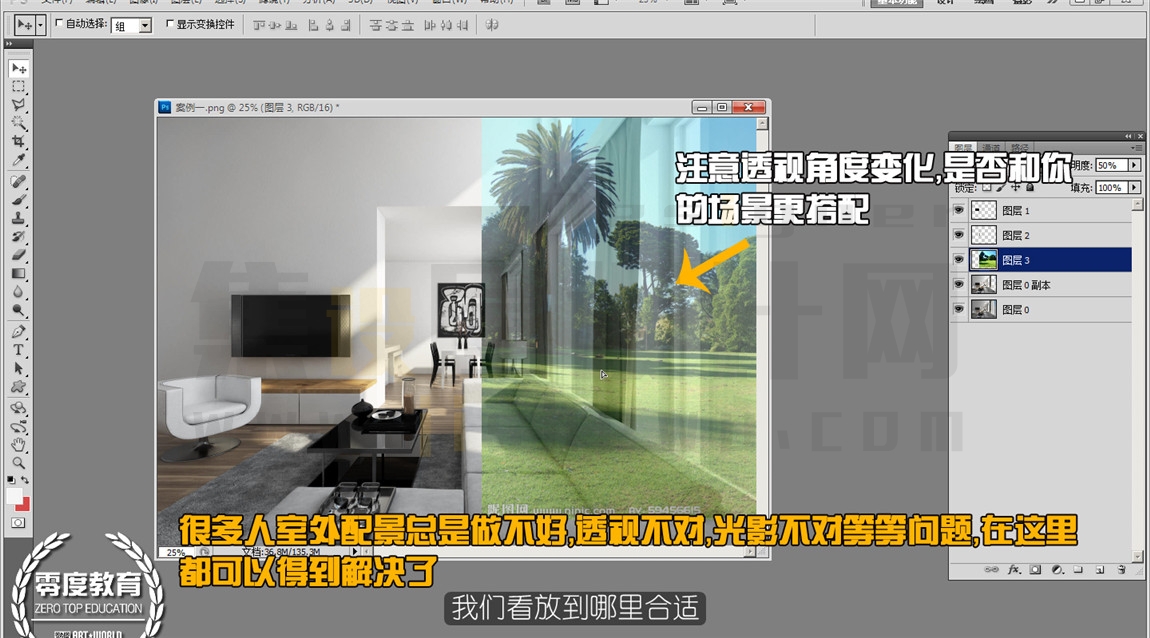Expand the opacity 50% slider arrow
The width and height of the screenshot is (1150, 638).
pyautogui.click(x=1135, y=165)
